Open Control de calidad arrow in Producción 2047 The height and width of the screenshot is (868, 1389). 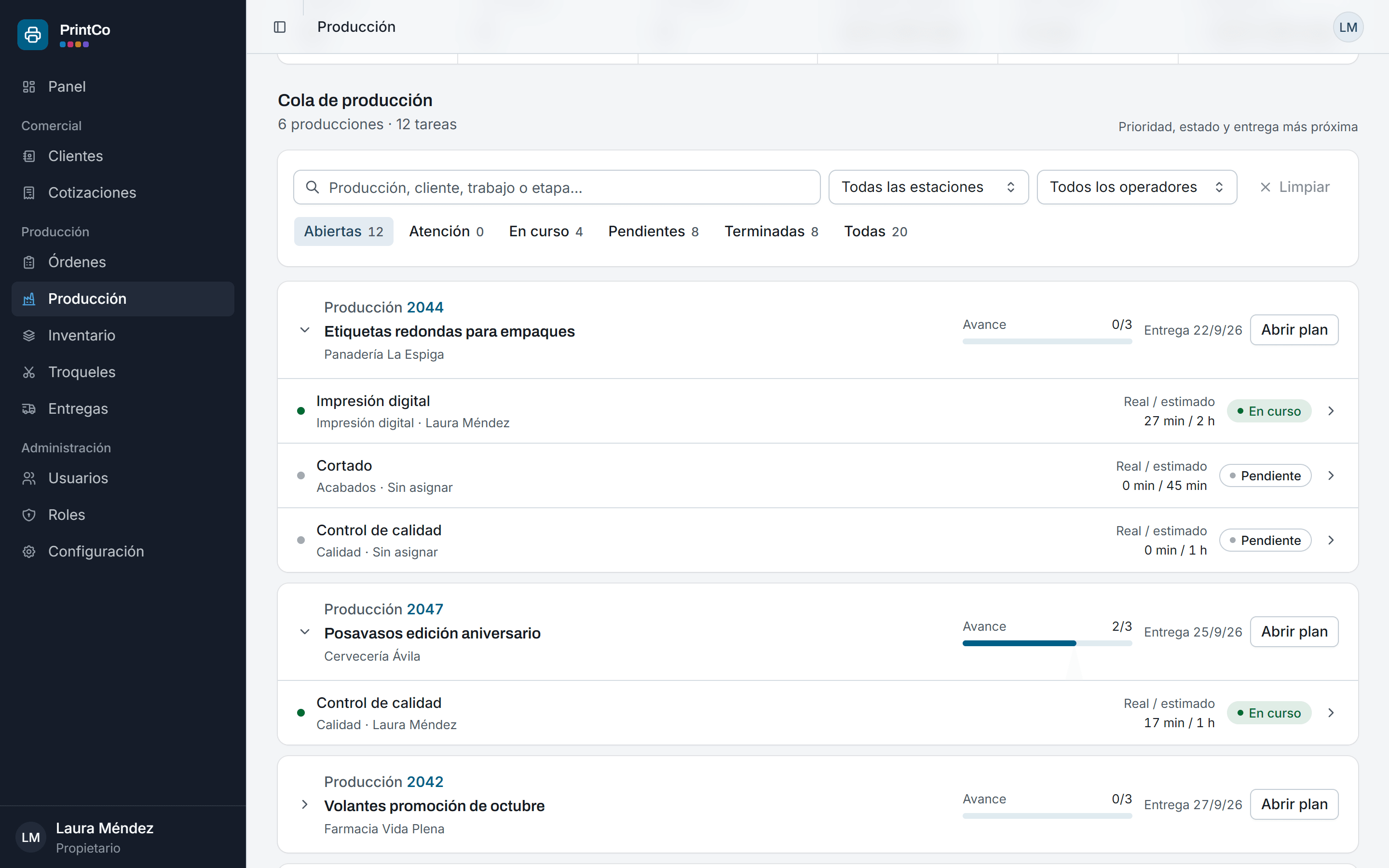tap(1331, 713)
